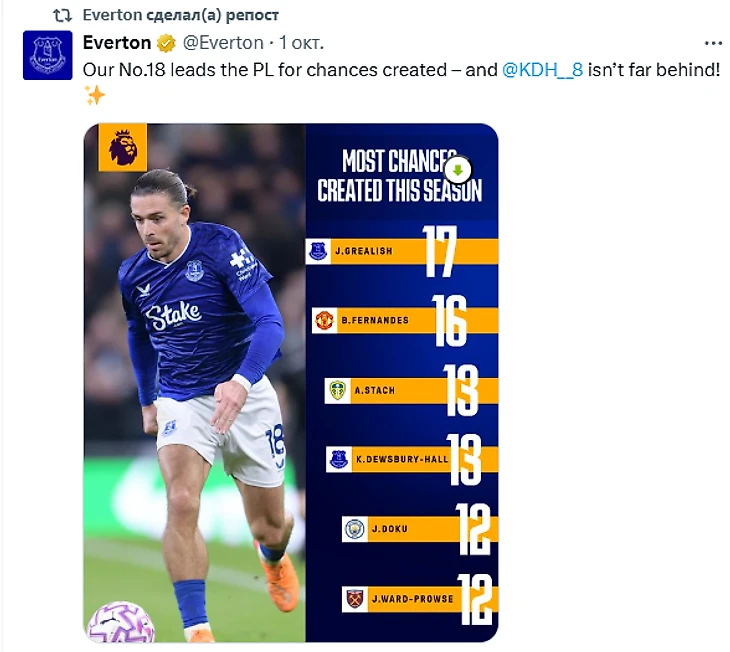Viewport: 730px width, 652px height.
Task: Click the West Ham crest beside J.Ward-Prowse
Action: (355, 598)
